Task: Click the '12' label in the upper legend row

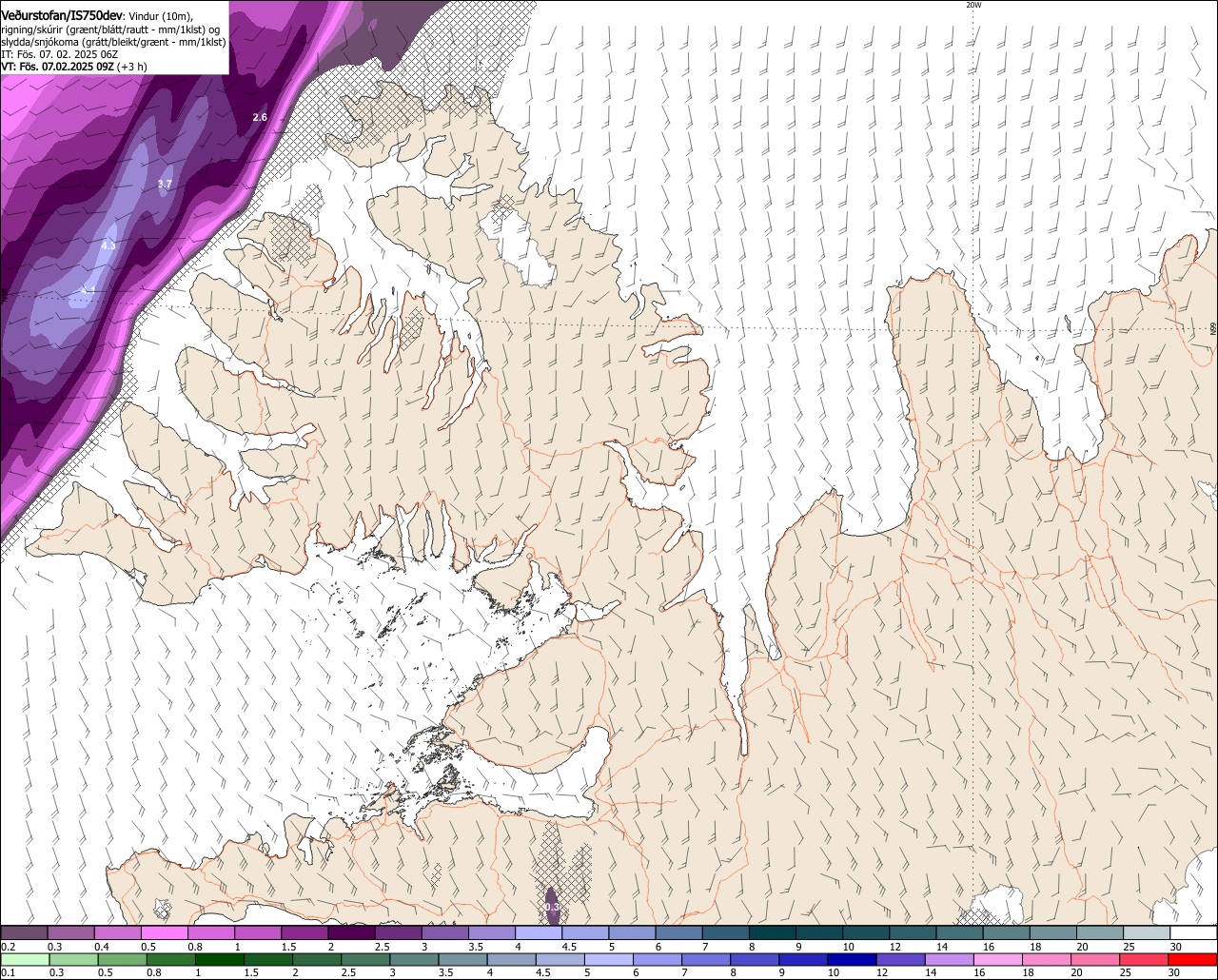Action: (894, 947)
